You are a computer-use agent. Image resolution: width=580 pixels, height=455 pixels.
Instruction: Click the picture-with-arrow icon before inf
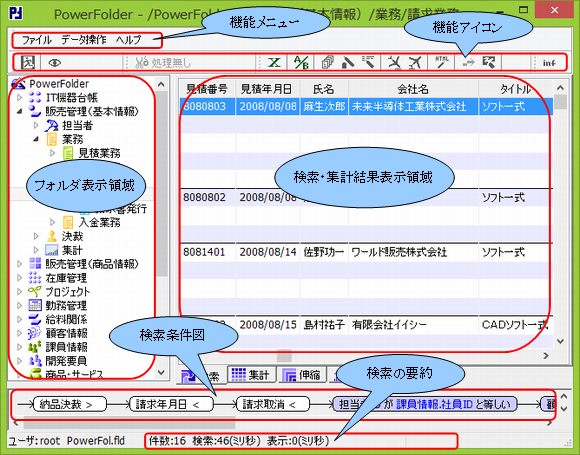[x=489, y=62]
